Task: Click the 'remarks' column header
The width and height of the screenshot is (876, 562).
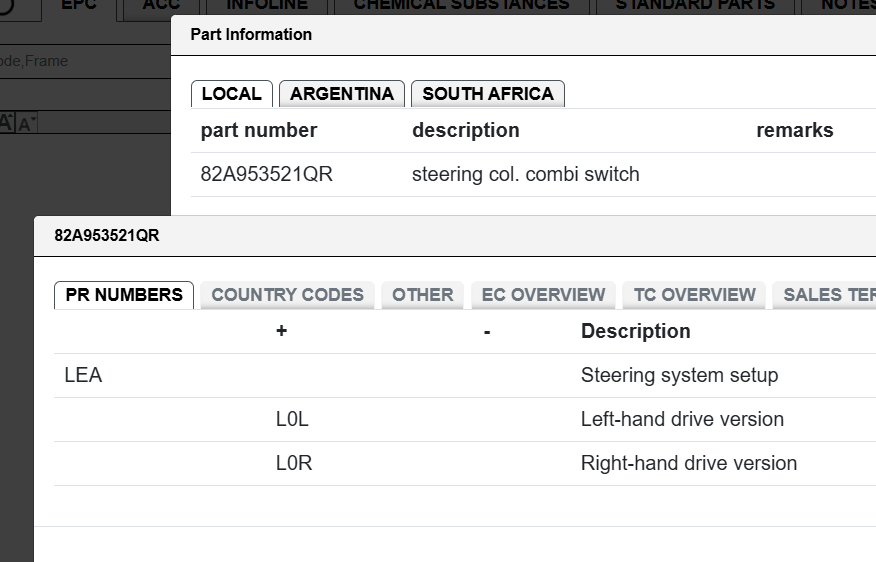Action: (794, 130)
